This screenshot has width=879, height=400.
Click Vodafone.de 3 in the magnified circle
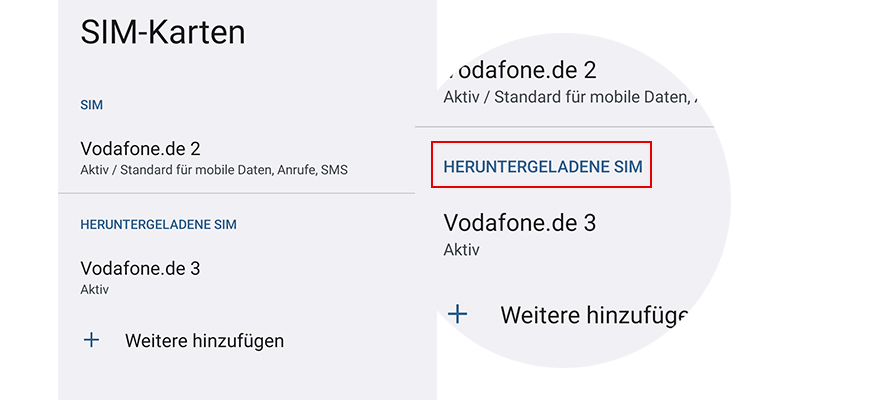(x=519, y=222)
